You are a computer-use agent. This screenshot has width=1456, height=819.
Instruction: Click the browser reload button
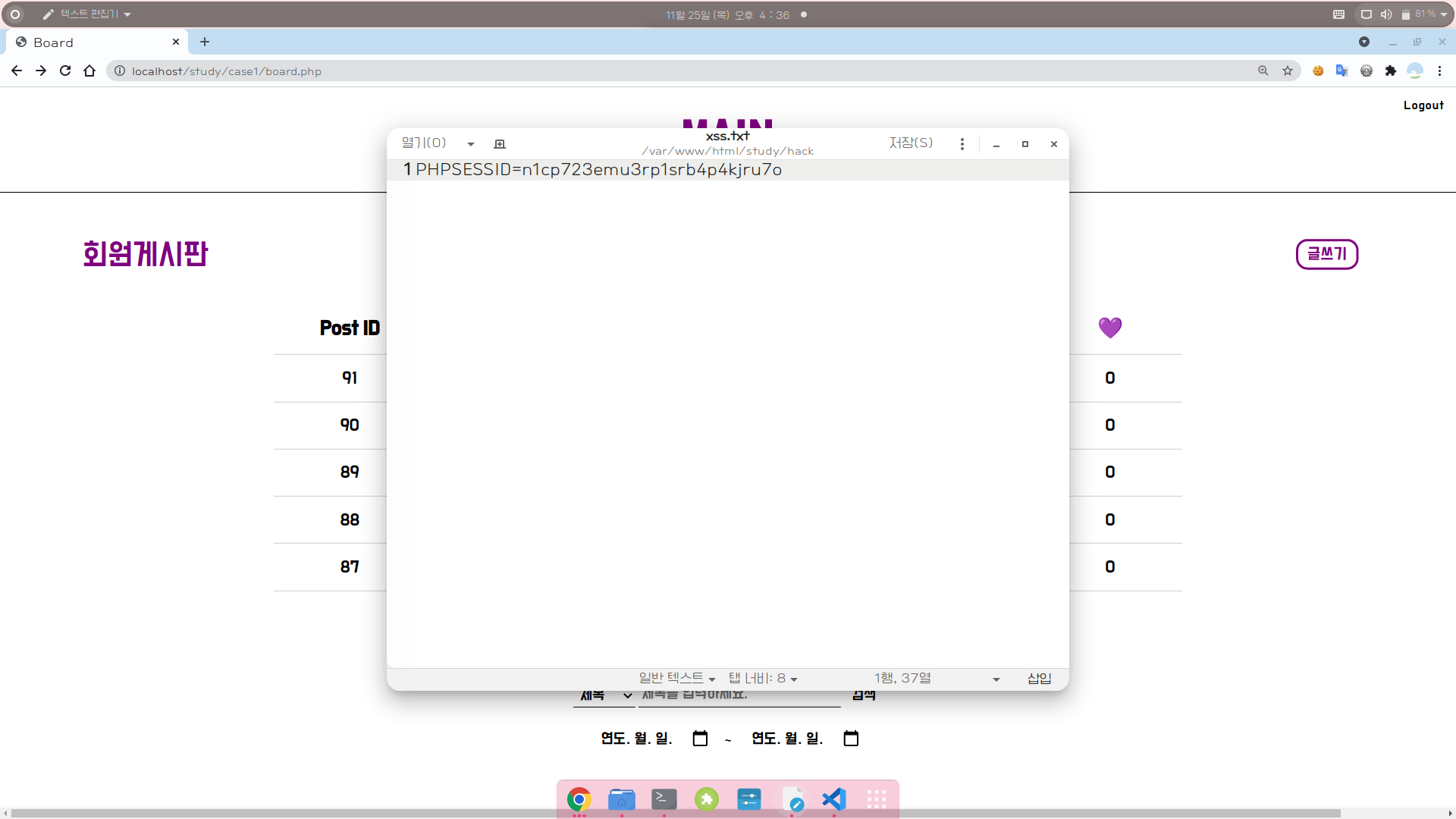pos(65,71)
